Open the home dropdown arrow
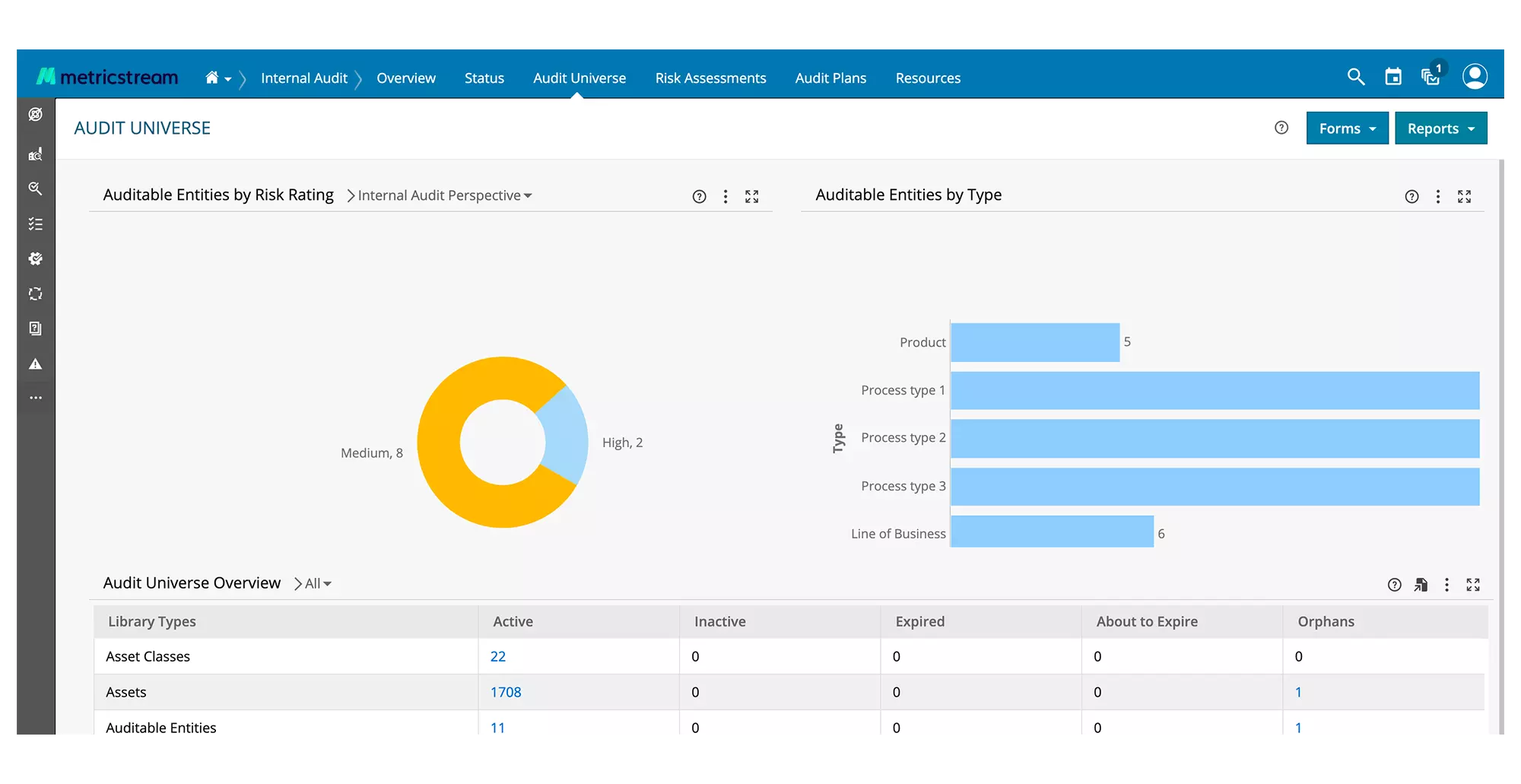Viewport: 1521px width, 784px height. pos(228,79)
